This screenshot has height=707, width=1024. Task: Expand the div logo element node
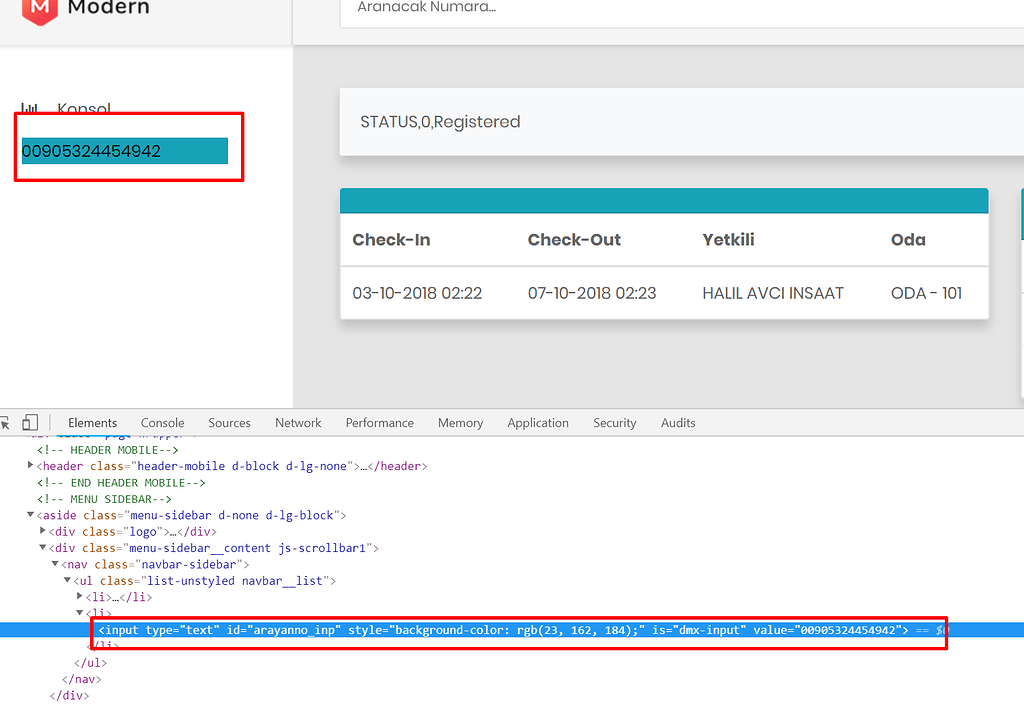coord(42,531)
